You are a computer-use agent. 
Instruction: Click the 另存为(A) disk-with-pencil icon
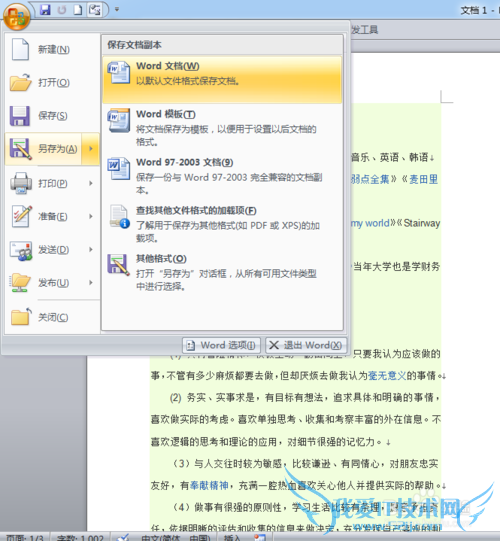(x=21, y=149)
